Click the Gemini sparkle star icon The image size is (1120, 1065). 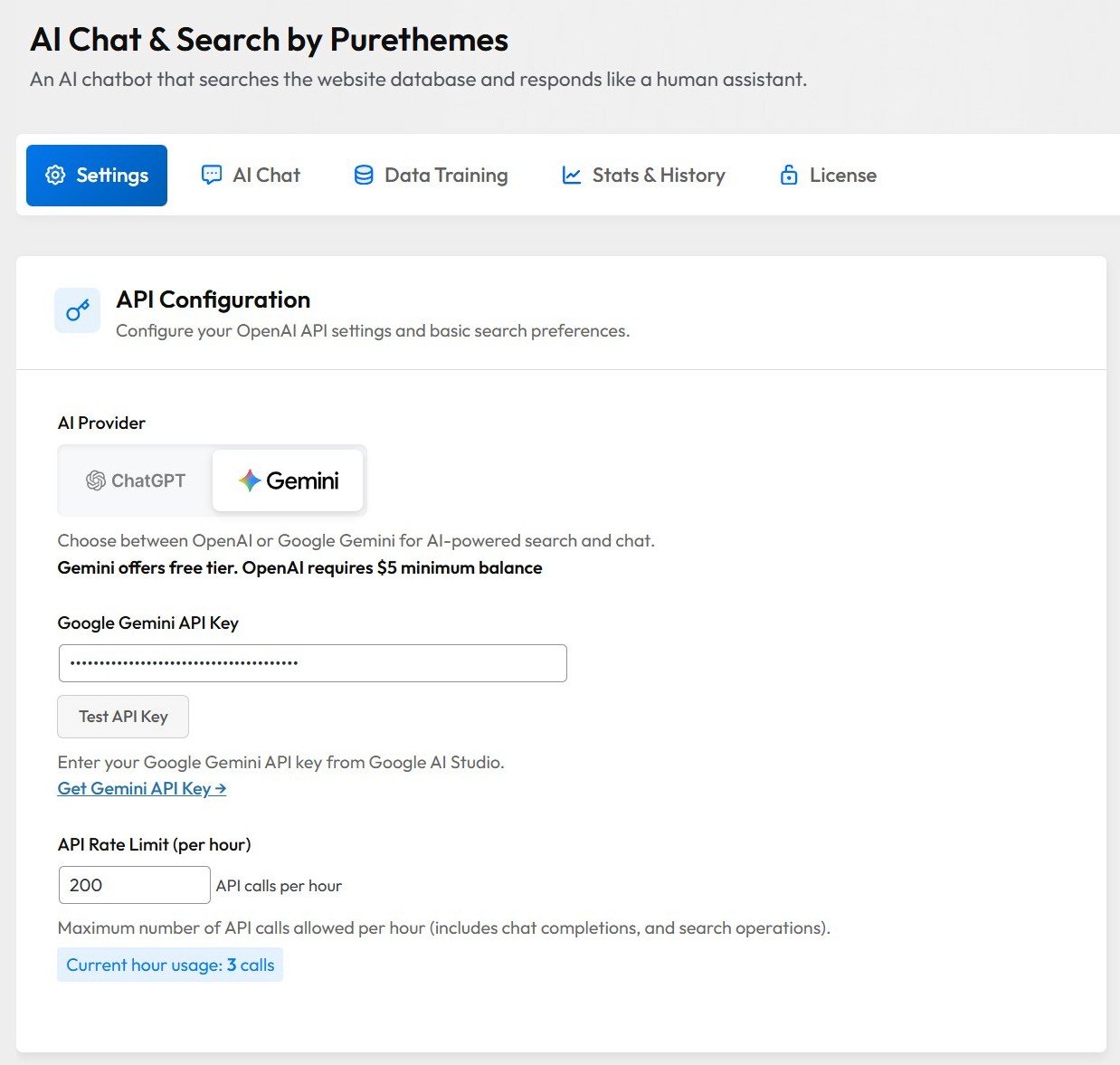pos(250,480)
